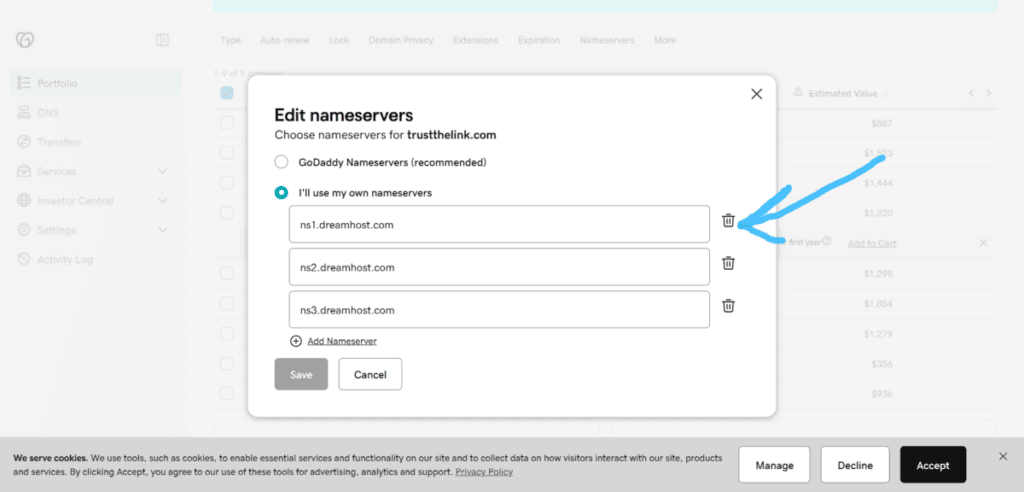Check the domain row valued $356

(x=227, y=363)
